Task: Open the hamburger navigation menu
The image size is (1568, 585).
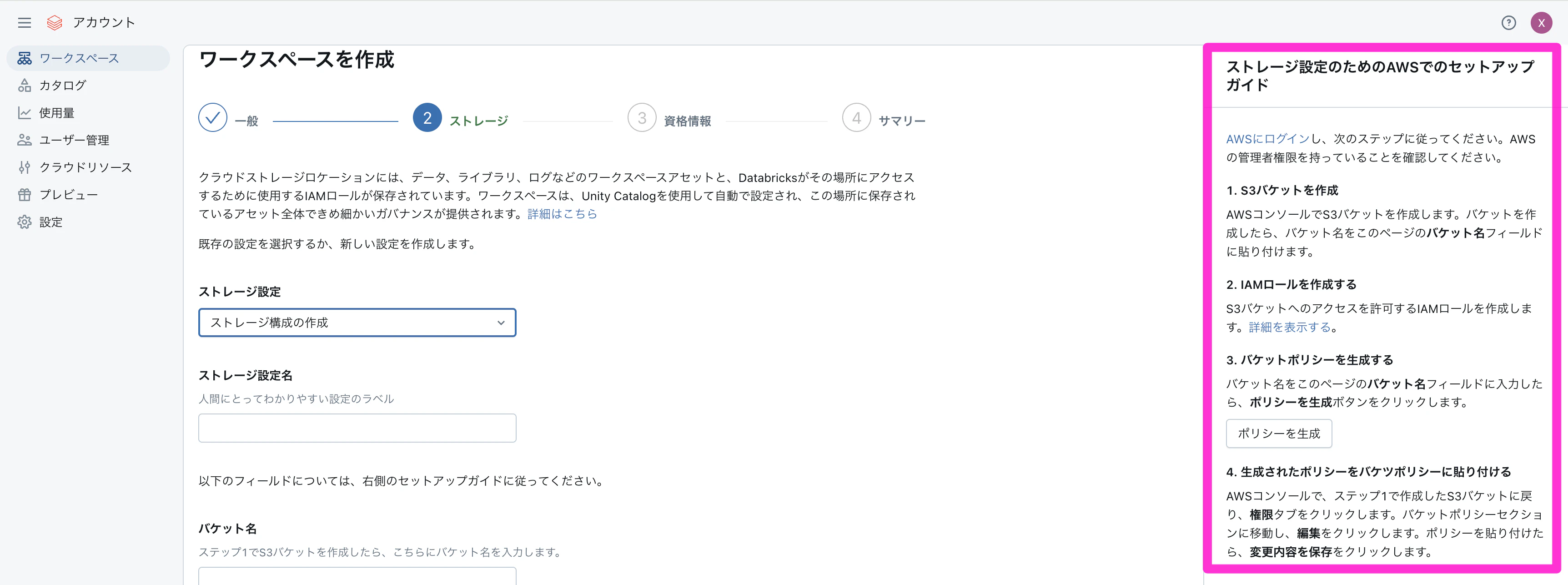Action: click(x=25, y=23)
